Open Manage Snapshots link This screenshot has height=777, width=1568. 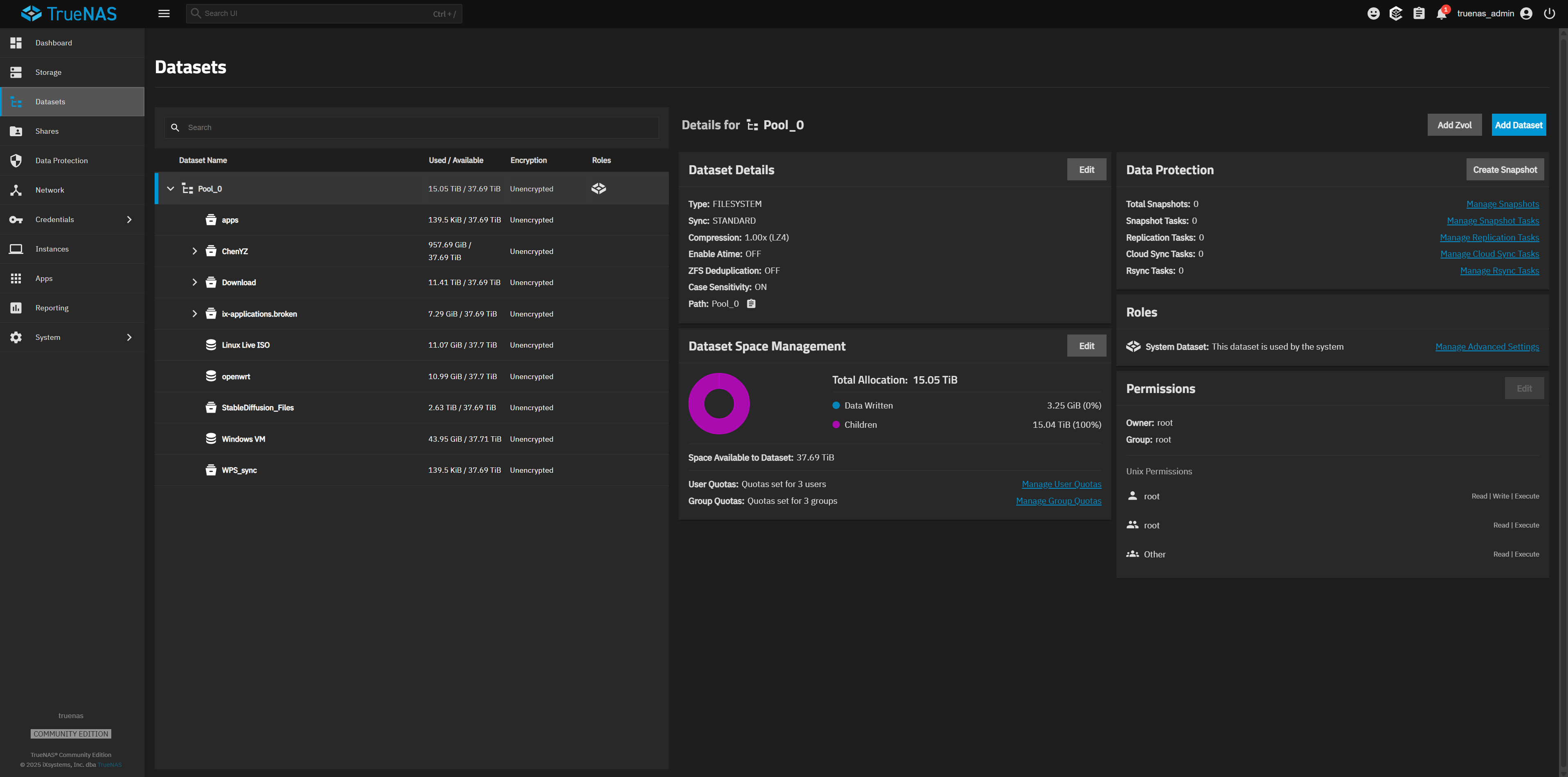click(x=1502, y=204)
